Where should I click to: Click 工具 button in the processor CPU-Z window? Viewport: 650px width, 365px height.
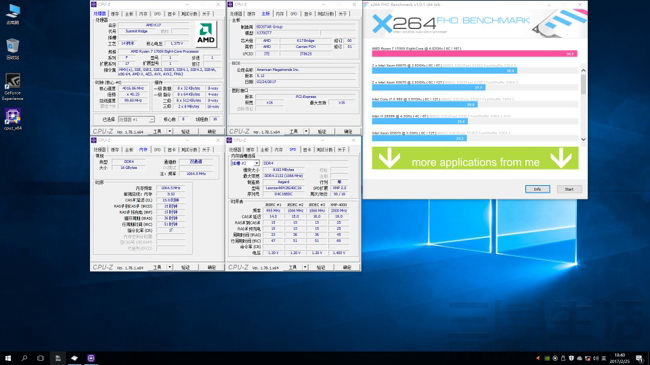[158, 131]
